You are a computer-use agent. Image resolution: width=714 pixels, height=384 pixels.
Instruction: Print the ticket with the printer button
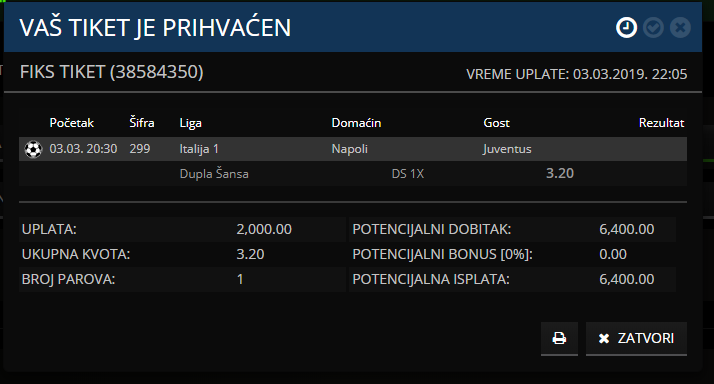pyautogui.click(x=559, y=338)
